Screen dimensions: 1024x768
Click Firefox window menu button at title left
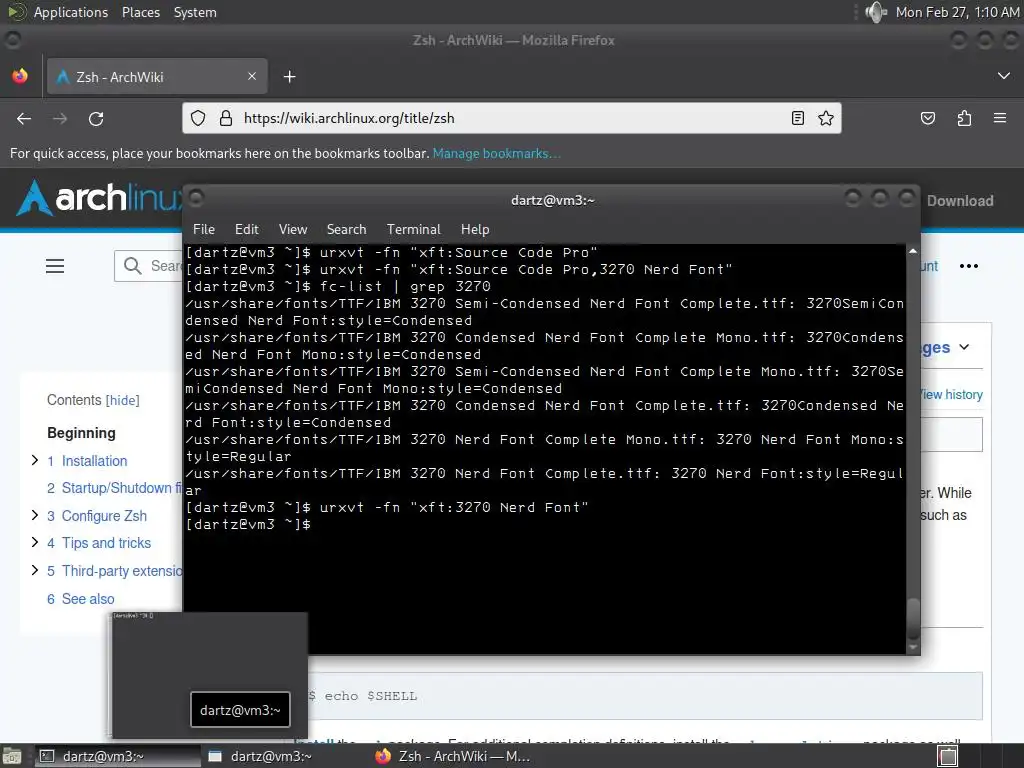(x=12, y=40)
